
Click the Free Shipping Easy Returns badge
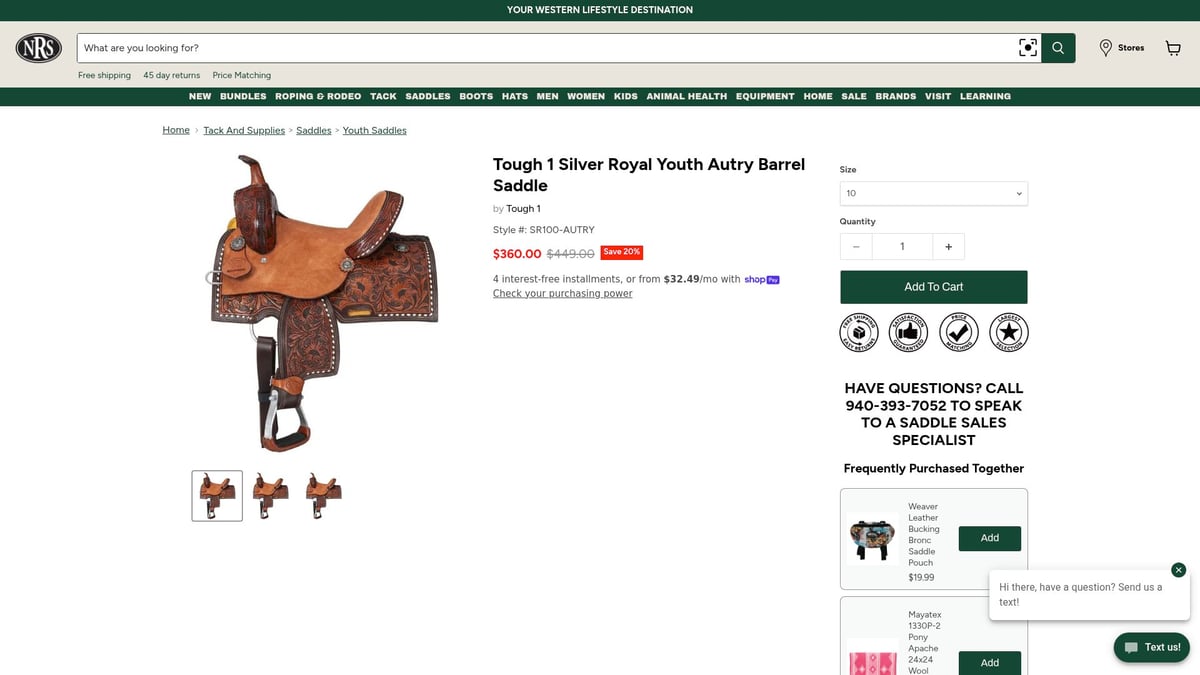tap(859, 332)
